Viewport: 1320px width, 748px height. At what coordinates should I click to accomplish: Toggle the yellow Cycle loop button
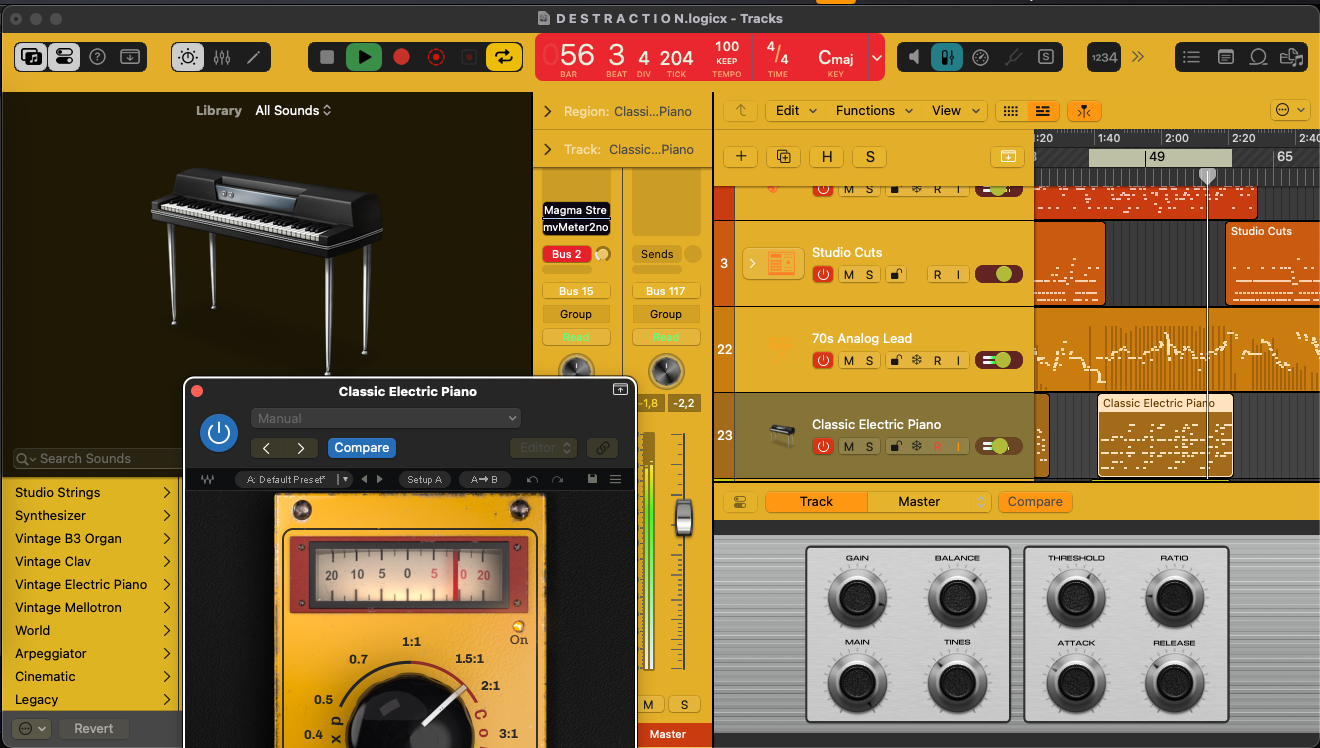(x=504, y=57)
